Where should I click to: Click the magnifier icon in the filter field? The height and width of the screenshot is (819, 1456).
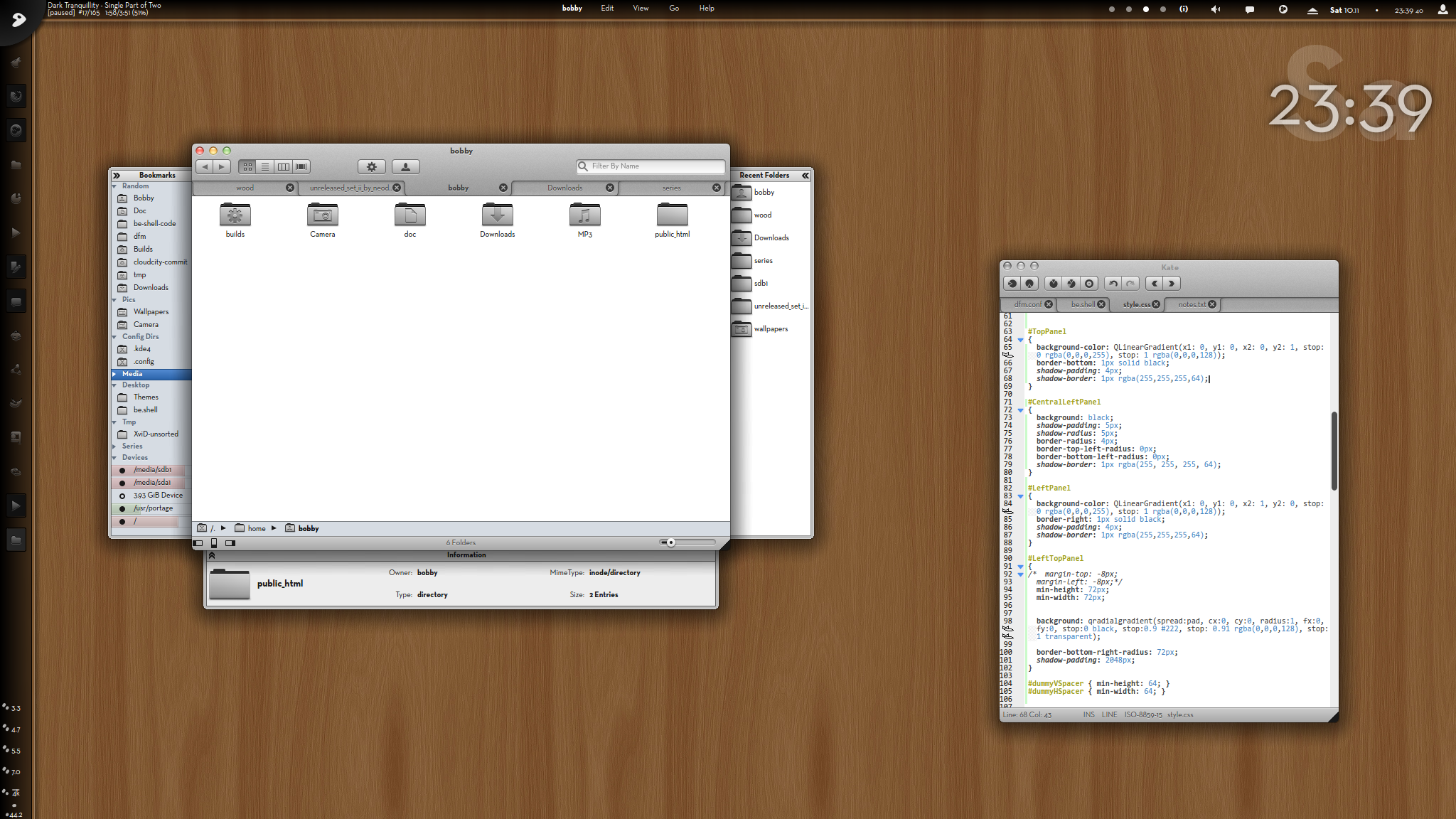coord(583,166)
